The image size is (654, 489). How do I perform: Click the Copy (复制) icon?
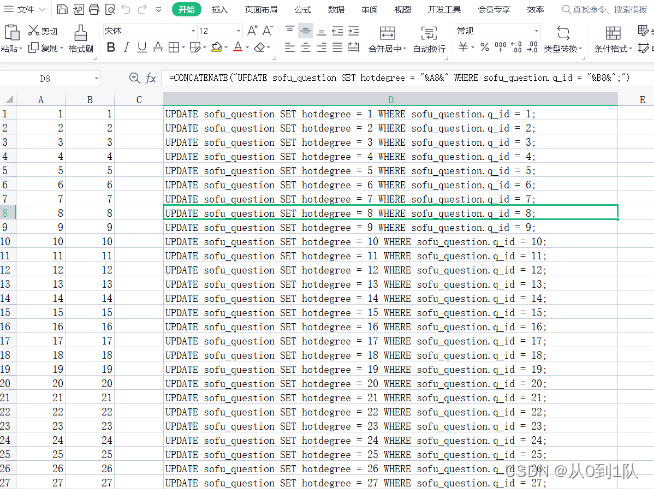pos(33,48)
